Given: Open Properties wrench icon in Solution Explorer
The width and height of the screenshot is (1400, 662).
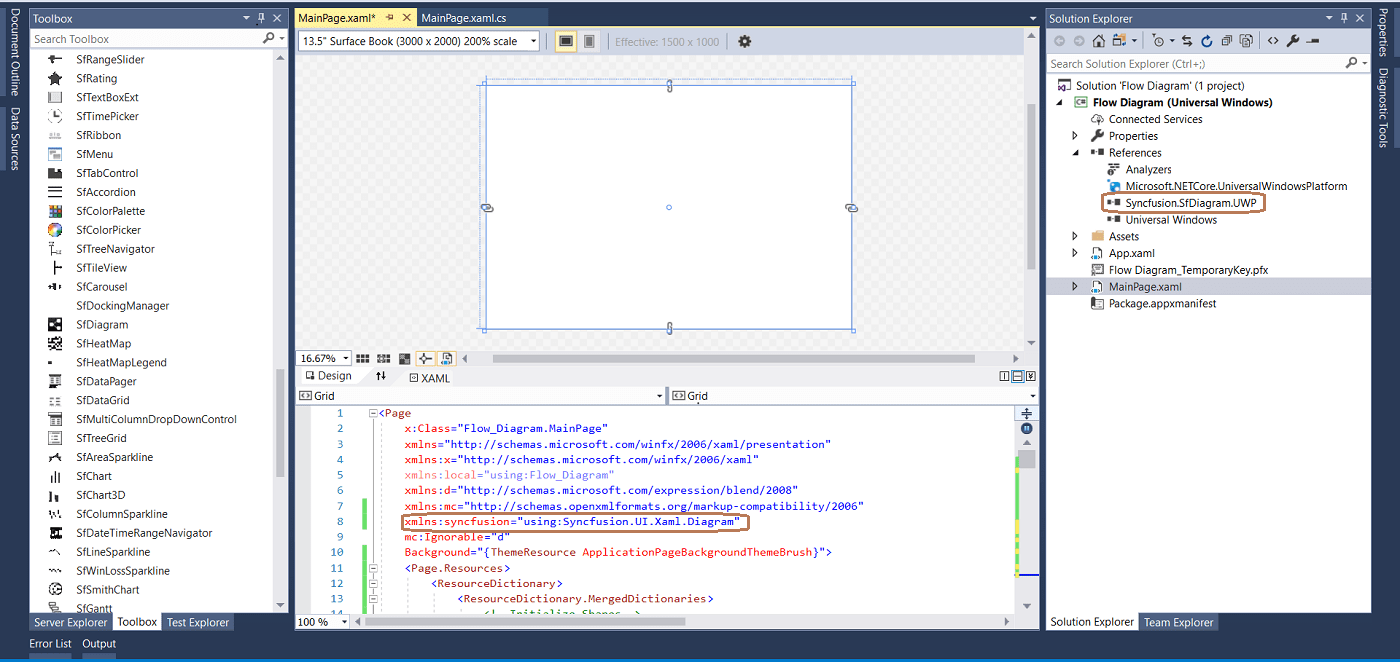Looking at the screenshot, I should click(1292, 41).
